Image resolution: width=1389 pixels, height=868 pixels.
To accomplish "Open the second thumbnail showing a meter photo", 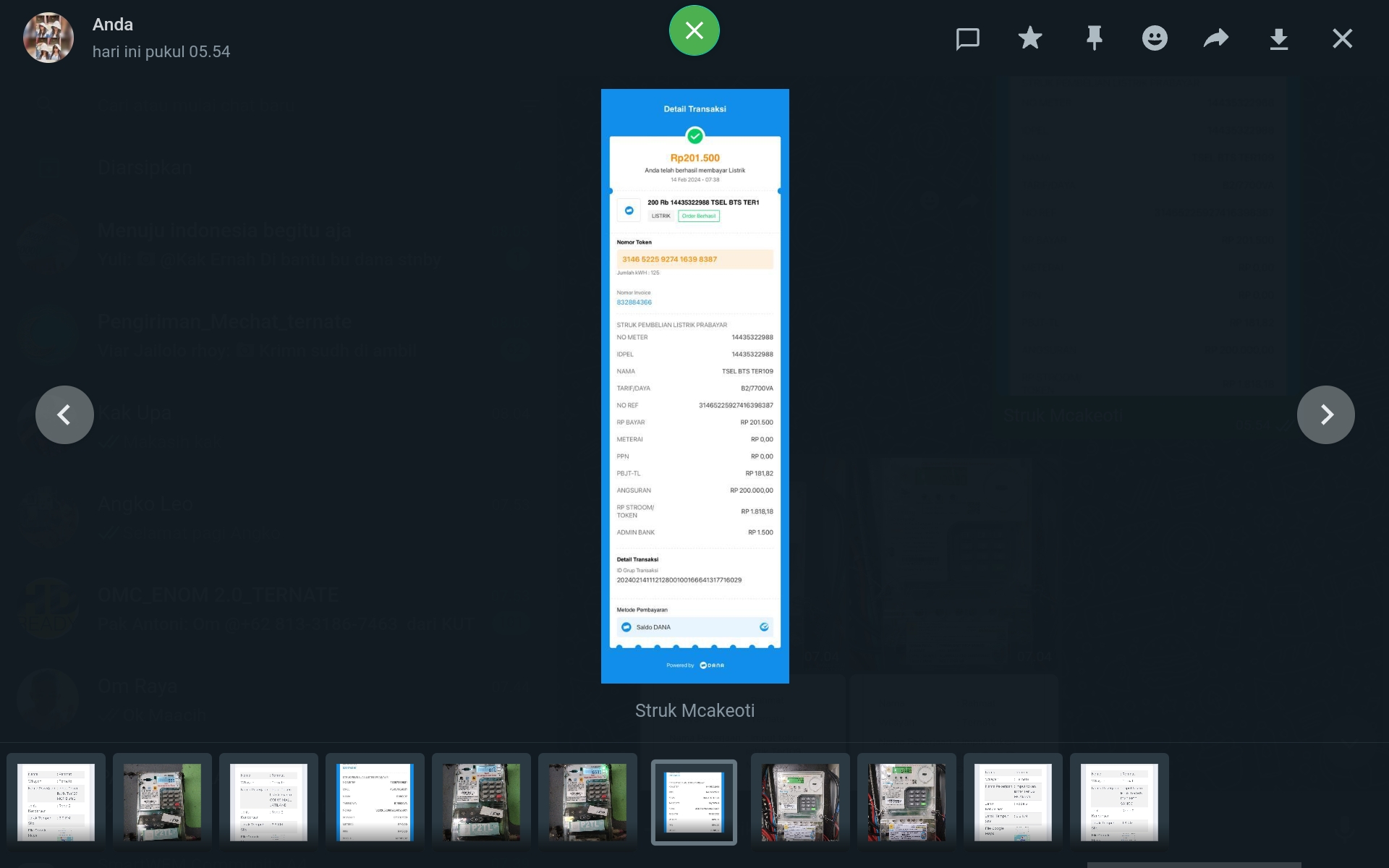I will [x=162, y=802].
